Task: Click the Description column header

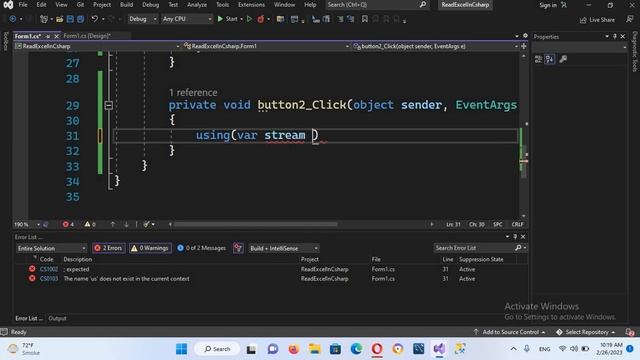Action: click(78, 260)
